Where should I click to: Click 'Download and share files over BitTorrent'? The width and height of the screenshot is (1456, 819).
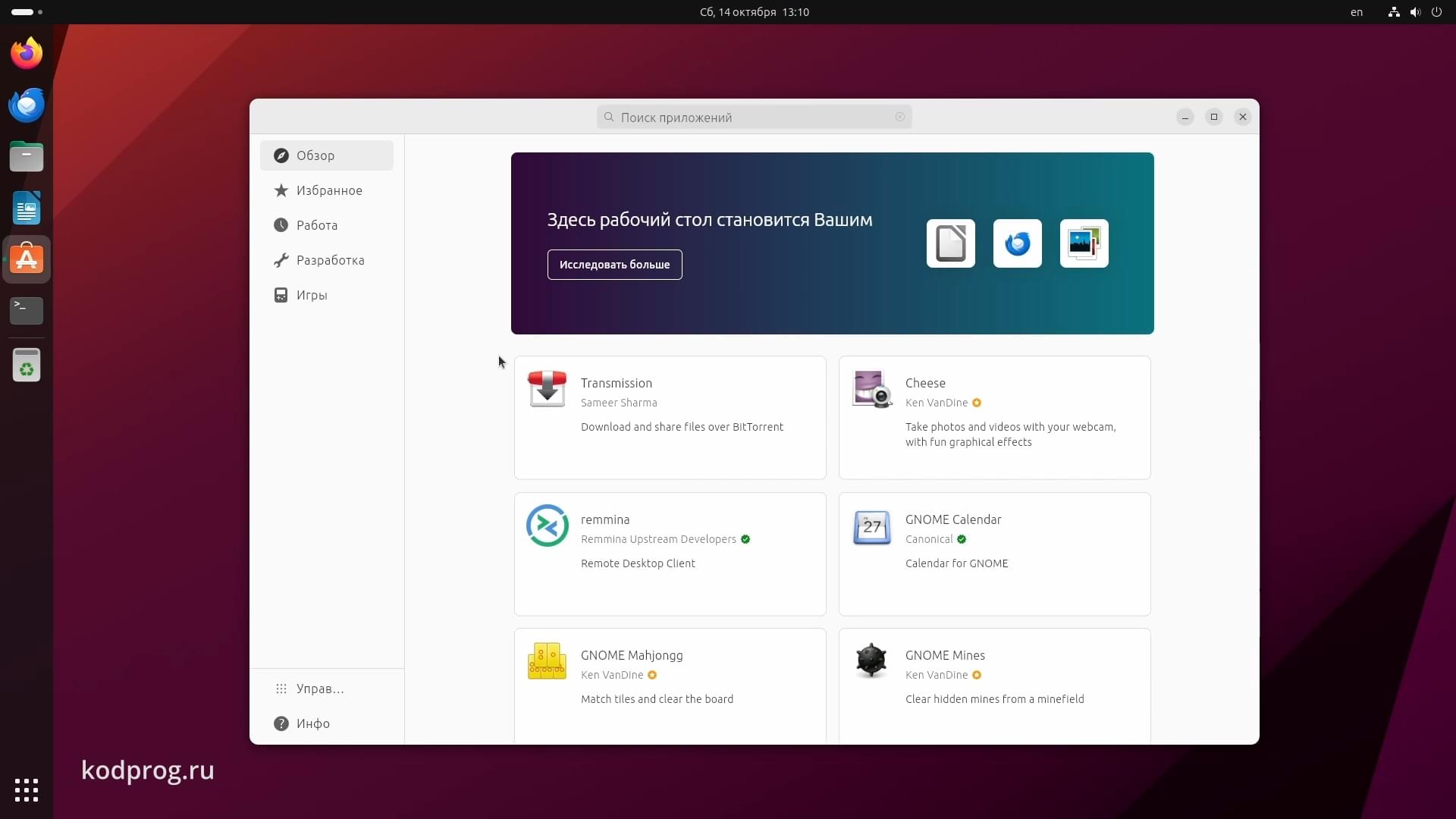click(x=682, y=427)
